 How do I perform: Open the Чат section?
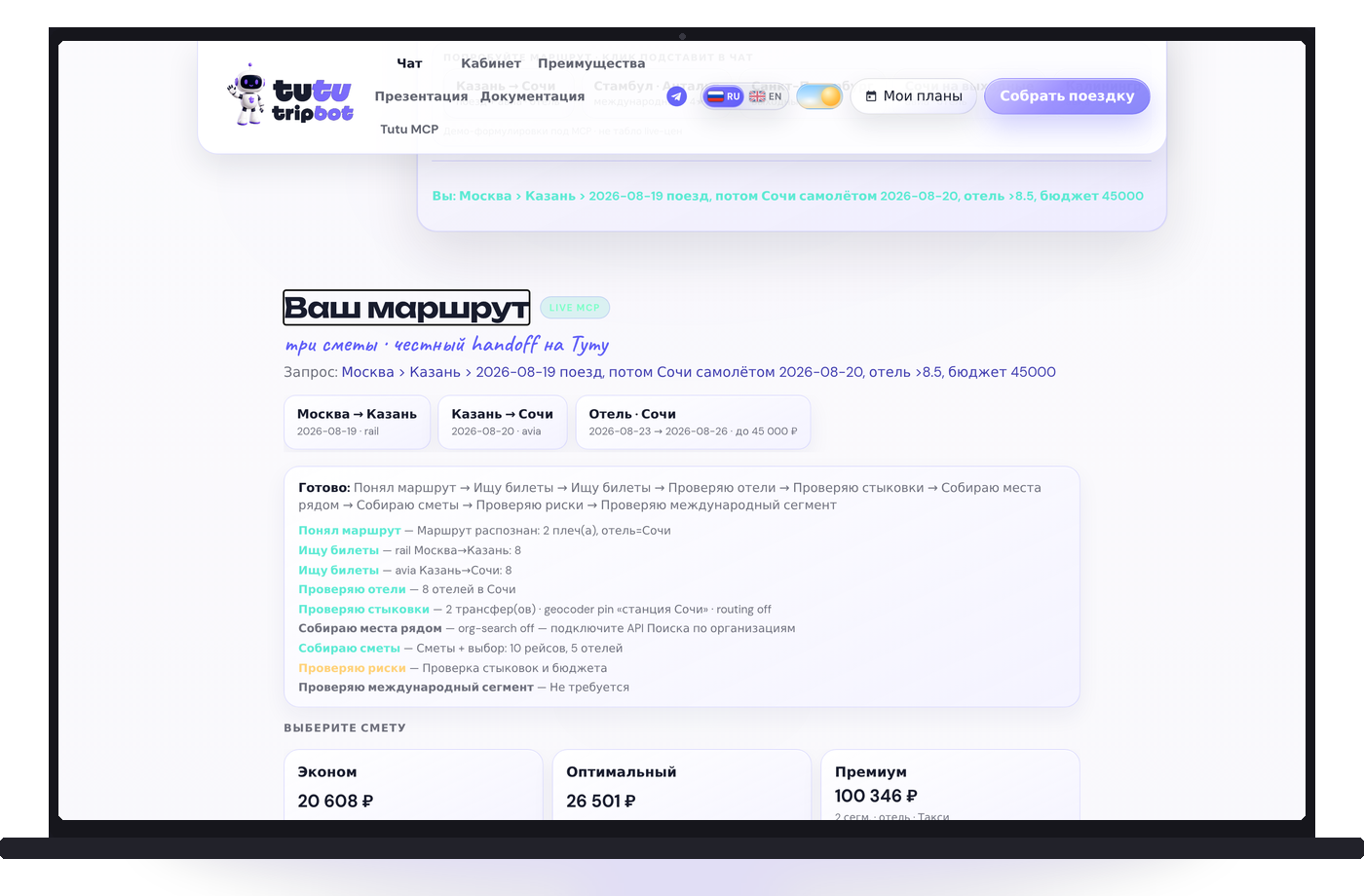tap(409, 63)
